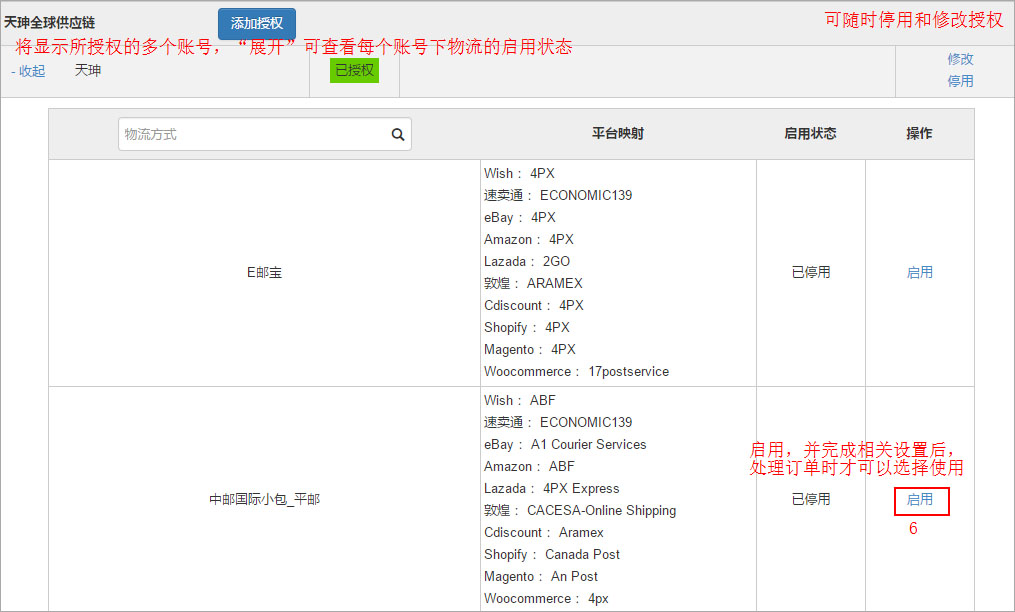Select the E邮宝 row name
Screen dimensions: 1015x612
tap(264, 272)
